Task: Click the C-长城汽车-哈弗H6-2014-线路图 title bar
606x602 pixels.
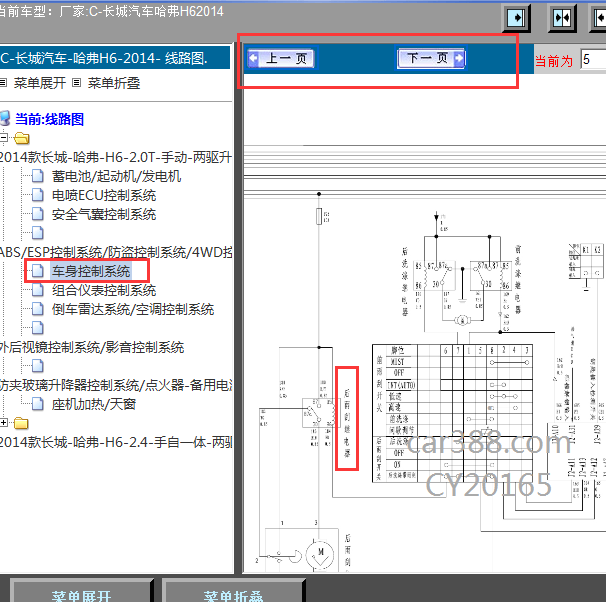Action: tap(115, 58)
